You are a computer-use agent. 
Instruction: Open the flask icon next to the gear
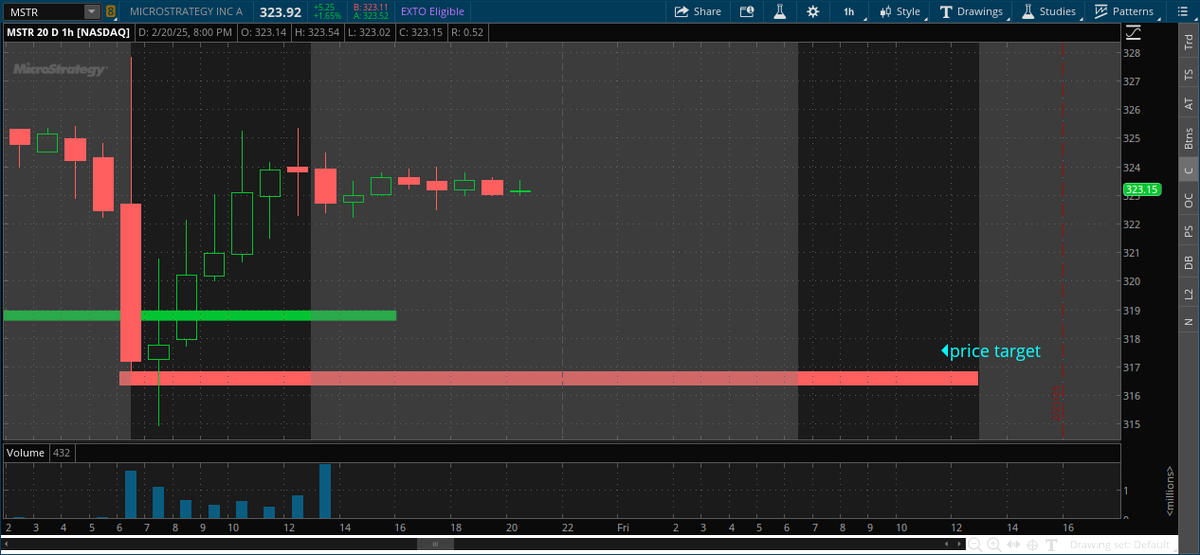click(780, 12)
